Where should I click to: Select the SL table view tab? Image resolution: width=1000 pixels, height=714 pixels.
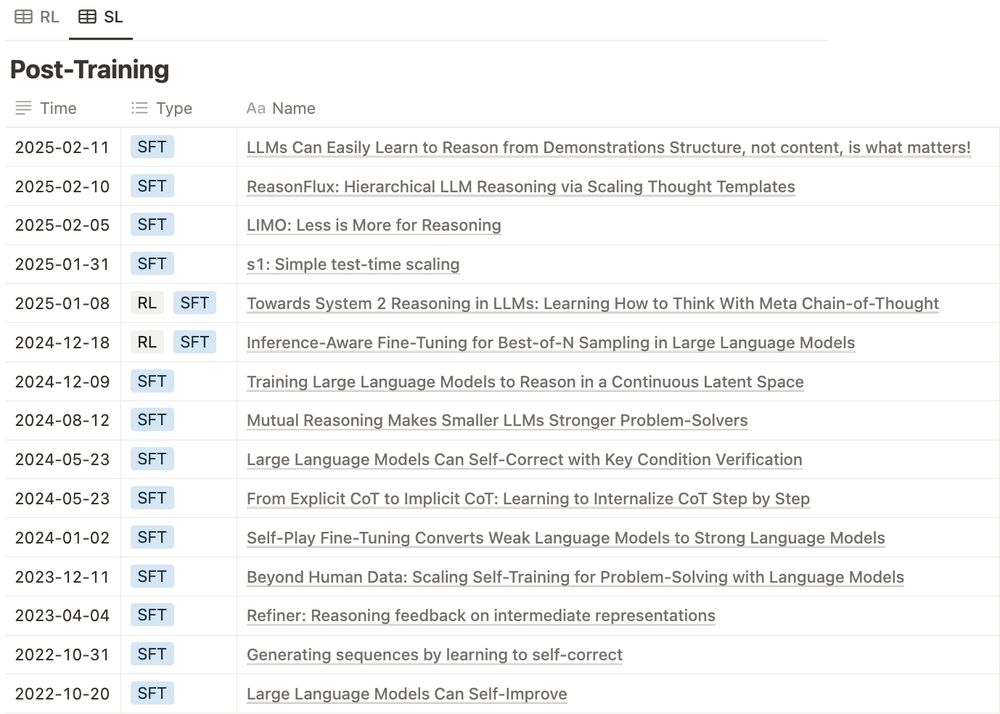[x=101, y=17]
